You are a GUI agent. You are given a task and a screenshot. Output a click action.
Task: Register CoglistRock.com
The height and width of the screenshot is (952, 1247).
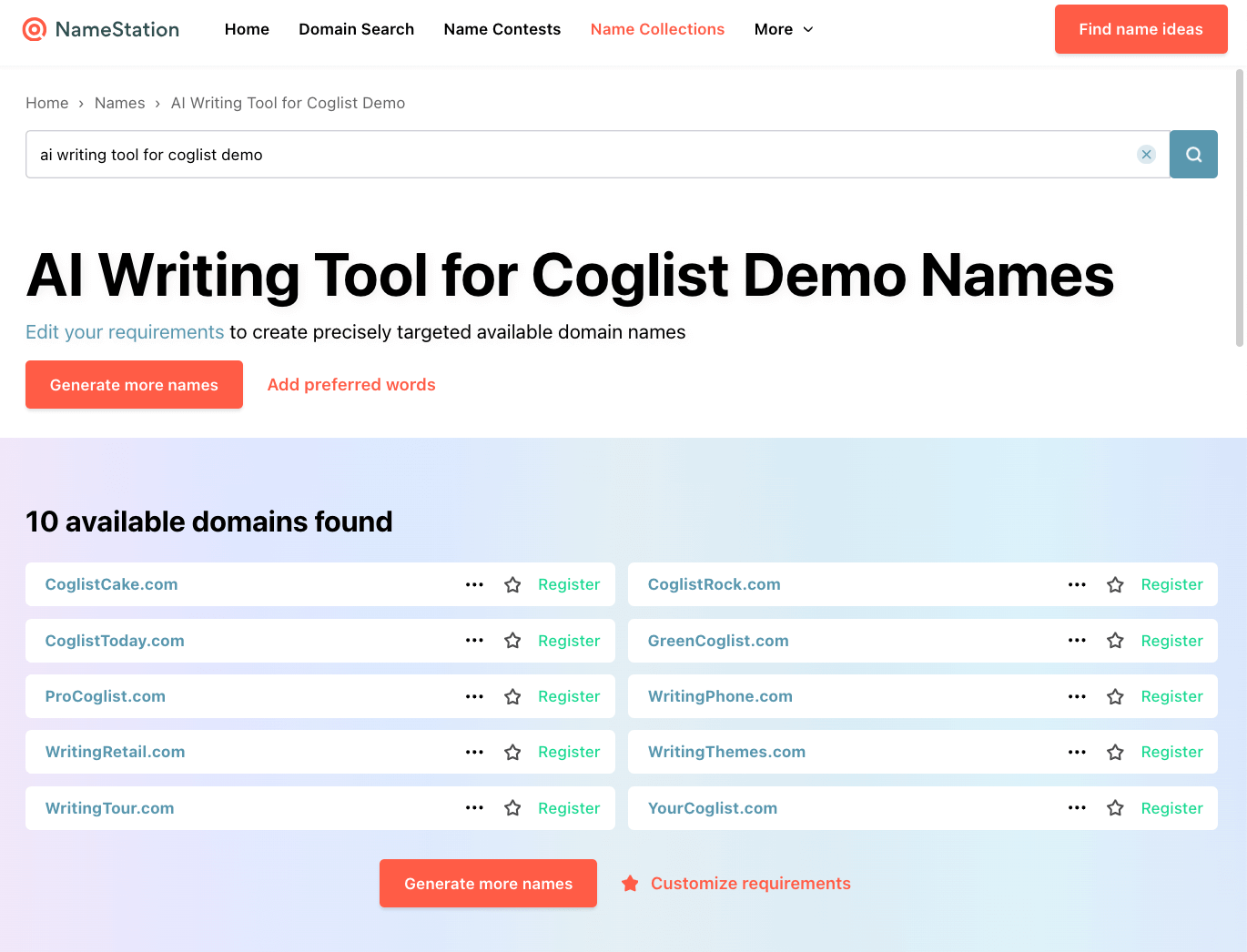click(x=1172, y=584)
